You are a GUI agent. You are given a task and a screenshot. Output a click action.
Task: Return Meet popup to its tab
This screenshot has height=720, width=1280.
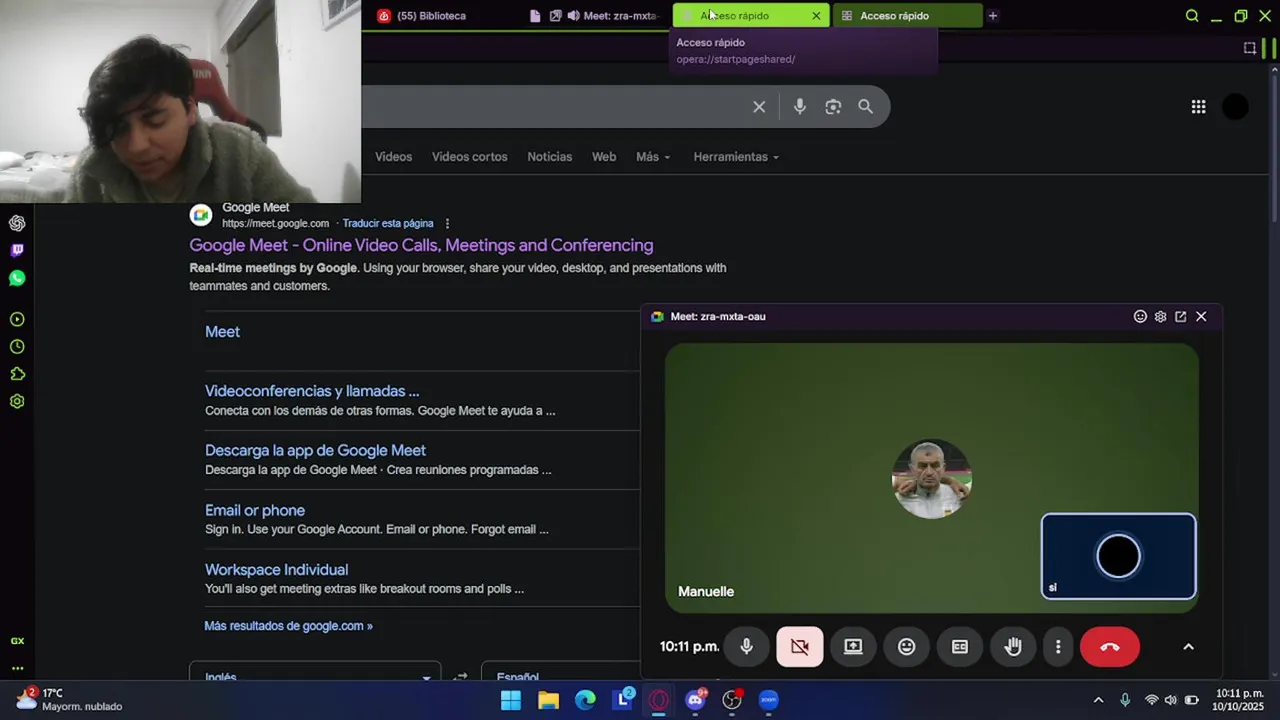[1181, 316]
